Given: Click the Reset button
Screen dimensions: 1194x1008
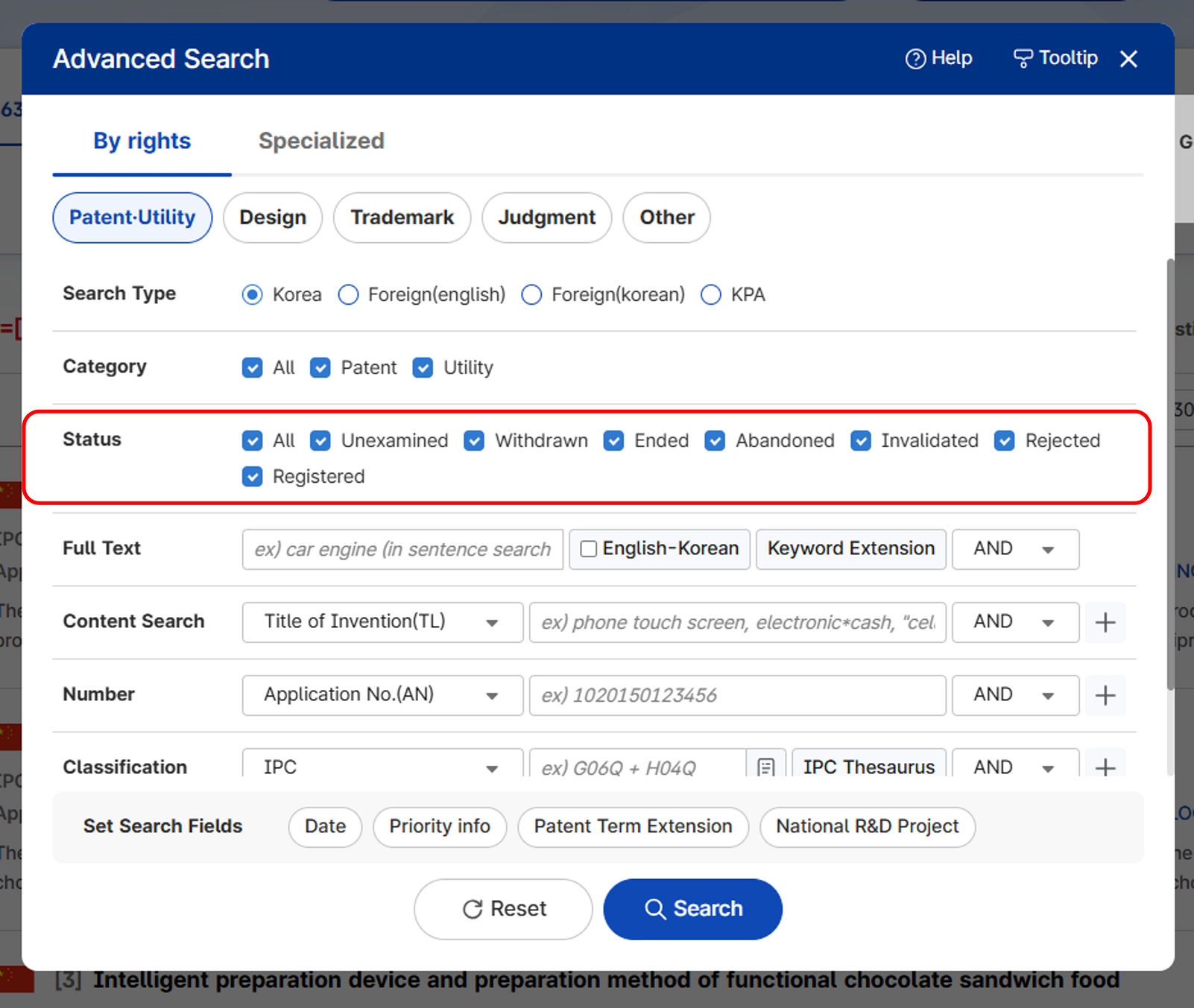Looking at the screenshot, I should click(x=503, y=909).
